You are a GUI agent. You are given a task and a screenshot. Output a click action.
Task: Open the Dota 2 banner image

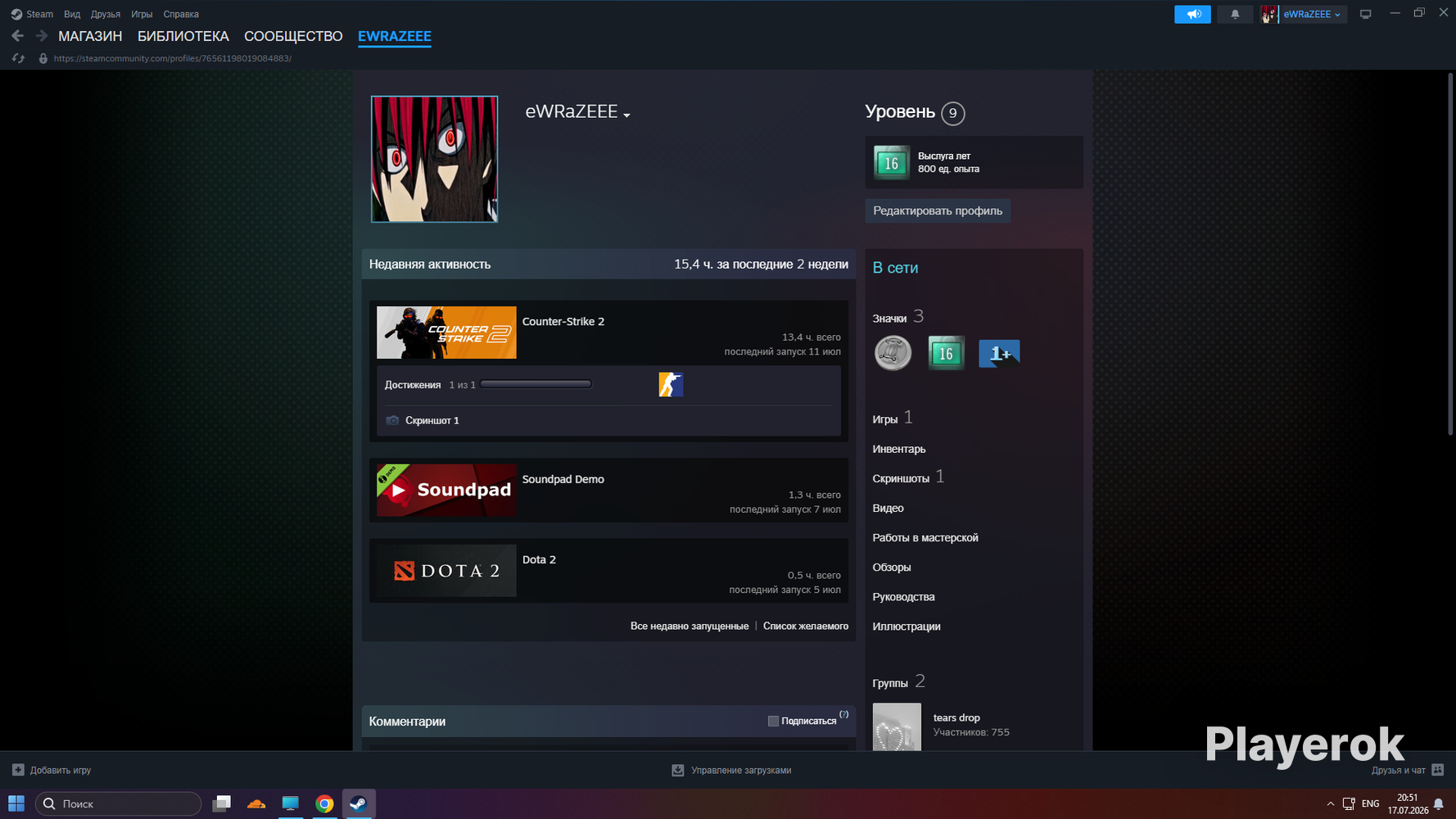coord(446,570)
